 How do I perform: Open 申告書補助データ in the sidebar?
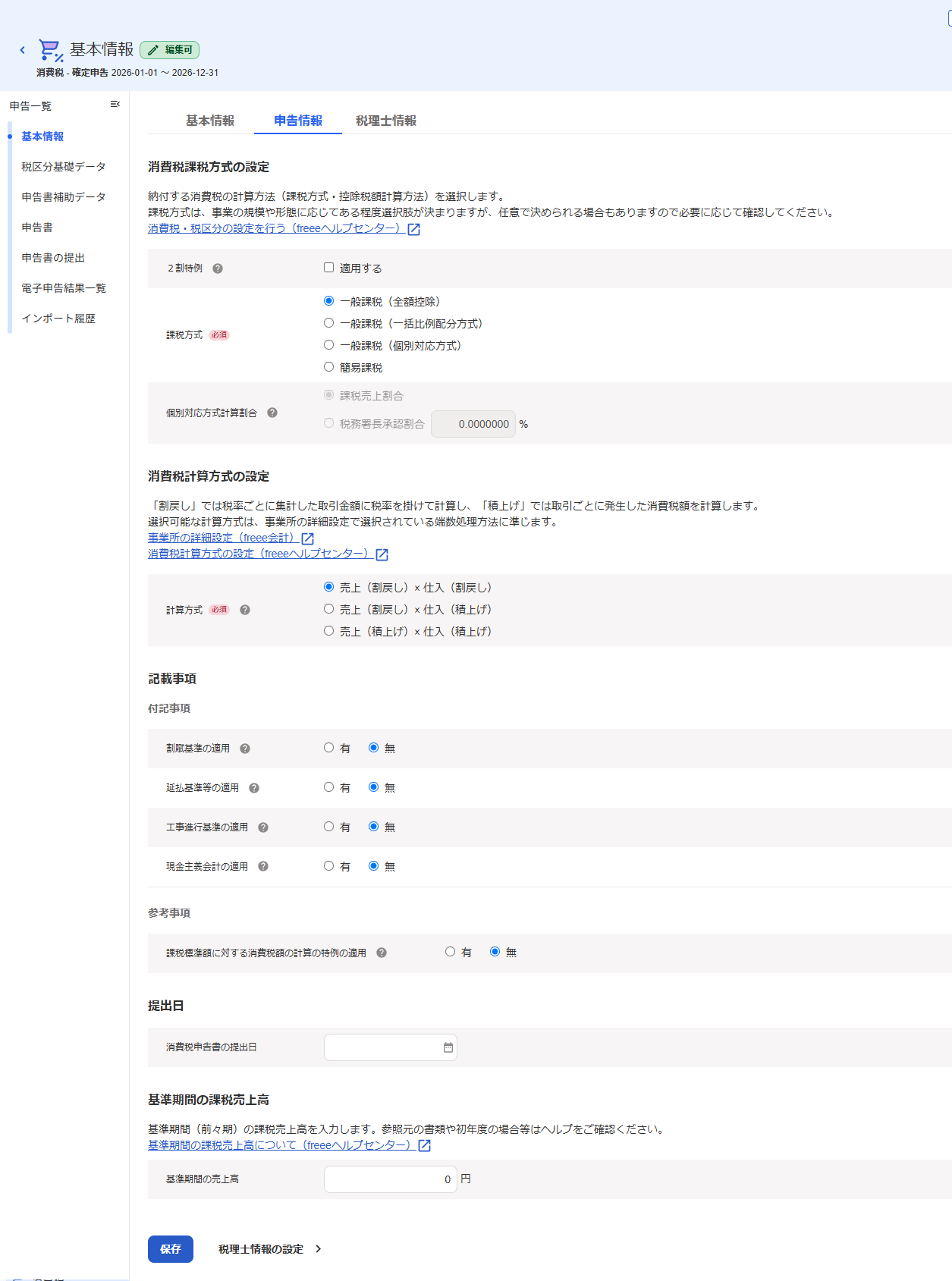pyautogui.click(x=64, y=197)
